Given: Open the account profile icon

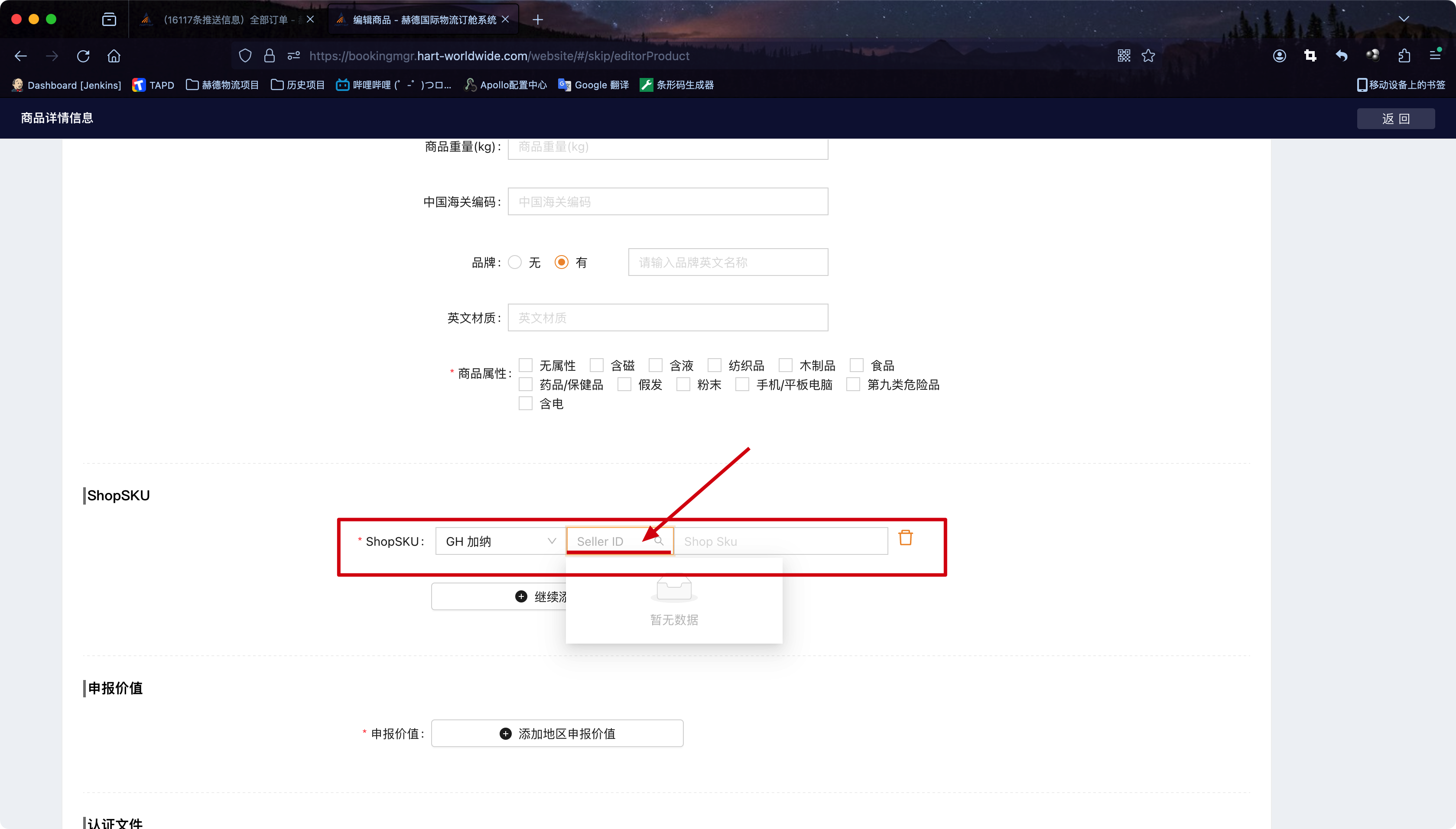Looking at the screenshot, I should tap(1279, 56).
